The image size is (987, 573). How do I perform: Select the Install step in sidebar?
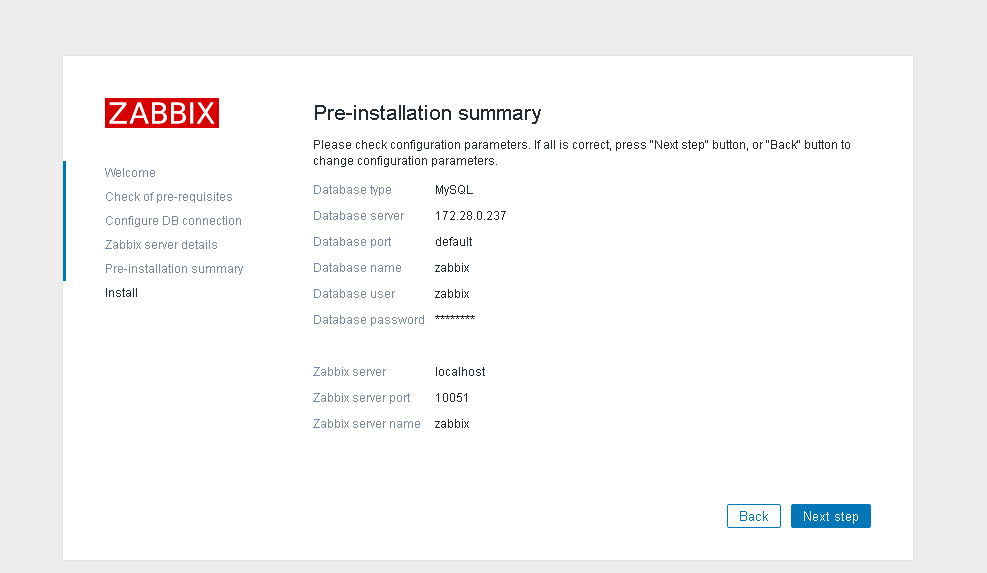pos(121,292)
